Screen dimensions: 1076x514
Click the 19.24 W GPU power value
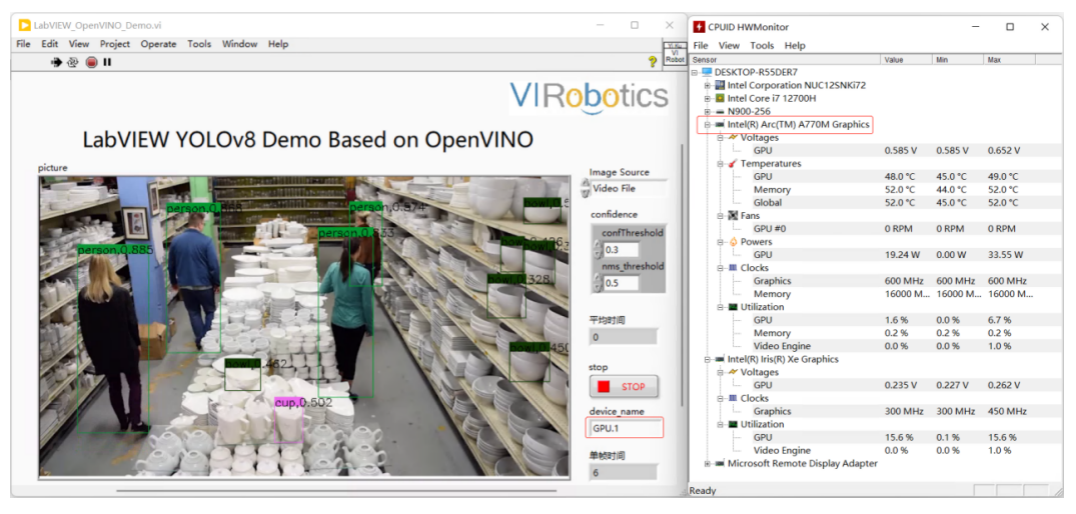pyautogui.click(x=902, y=255)
